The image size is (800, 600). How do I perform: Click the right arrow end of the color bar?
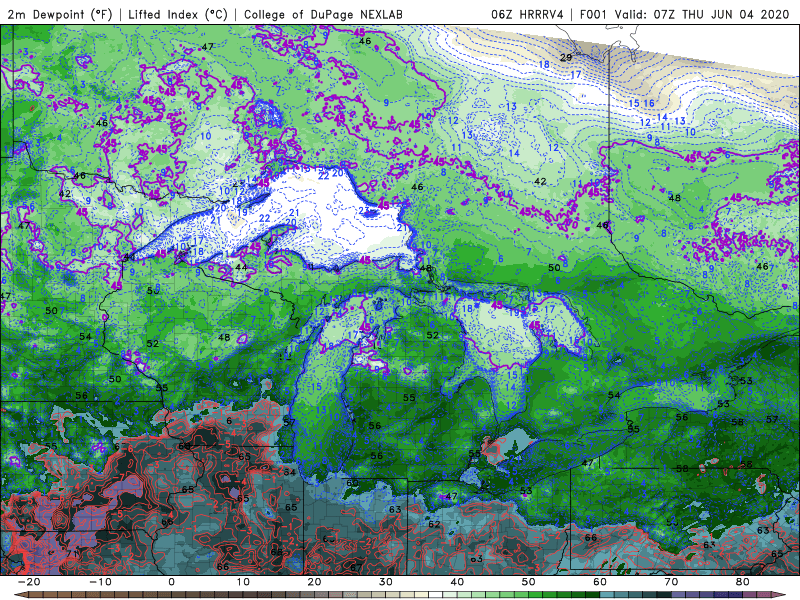(x=779, y=594)
